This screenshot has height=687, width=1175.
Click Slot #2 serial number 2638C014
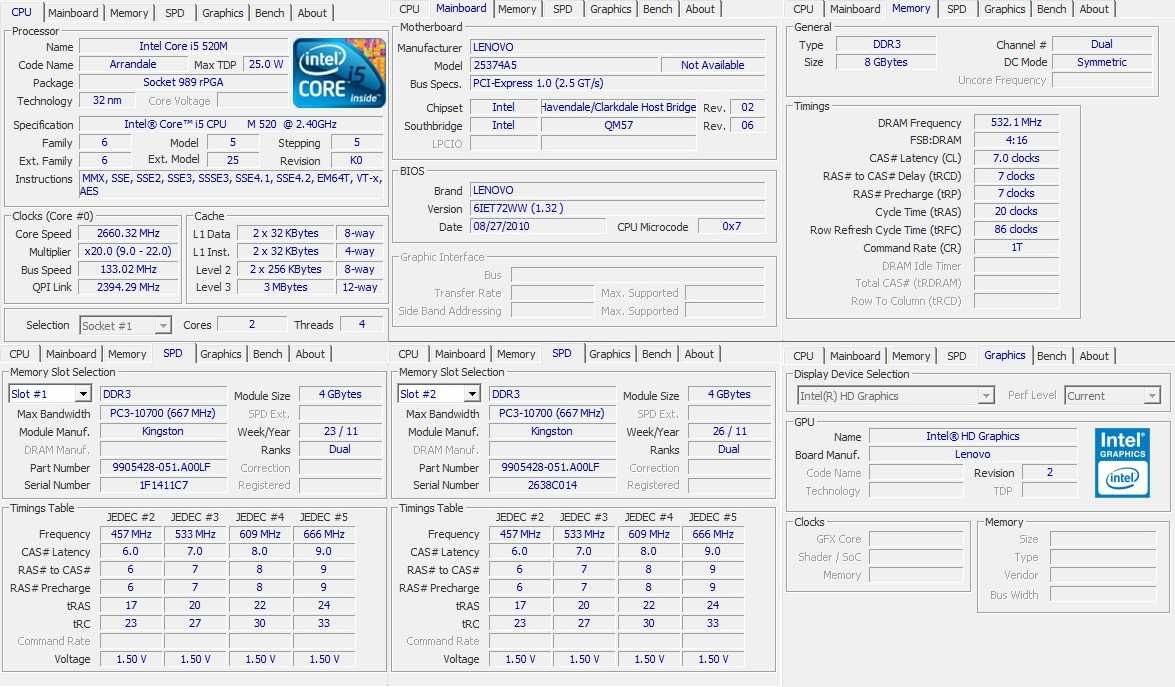tap(552, 485)
